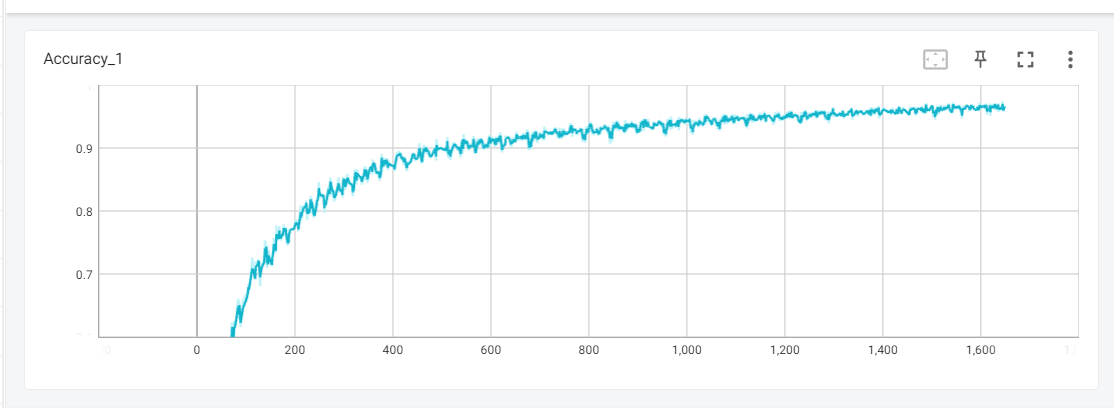Click the 200 x-axis label

click(294, 350)
